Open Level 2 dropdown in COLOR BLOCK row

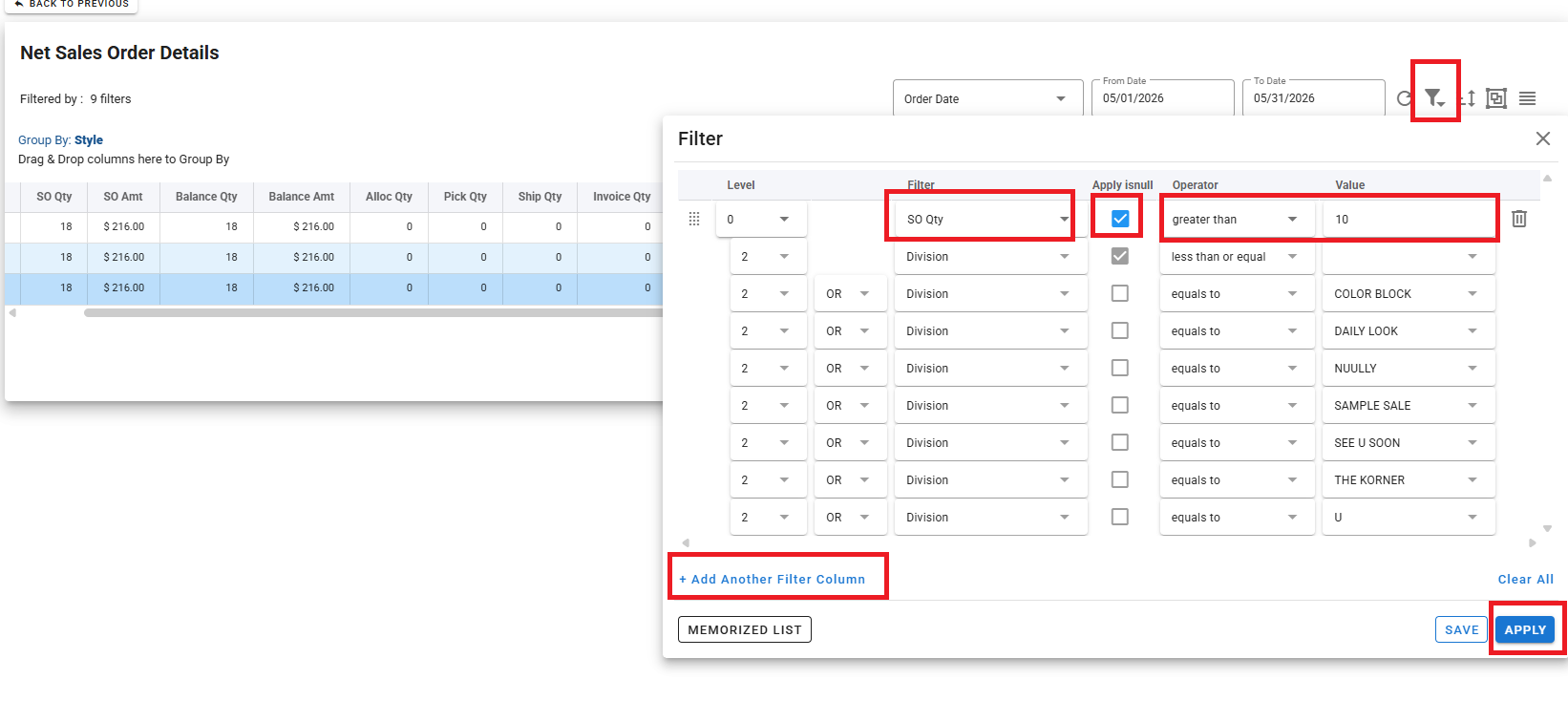tap(768, 293)
